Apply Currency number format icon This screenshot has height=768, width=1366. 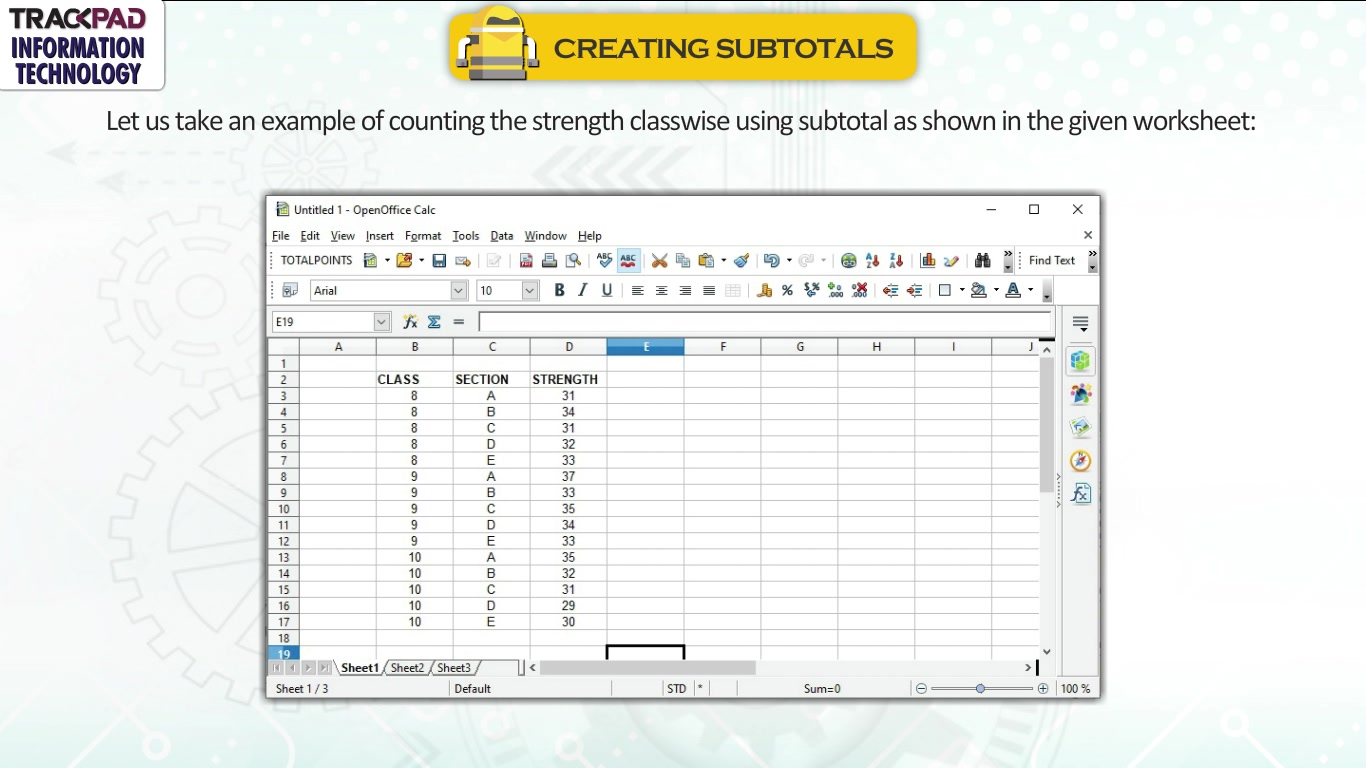pyautogui.click(x=765, y=290)
